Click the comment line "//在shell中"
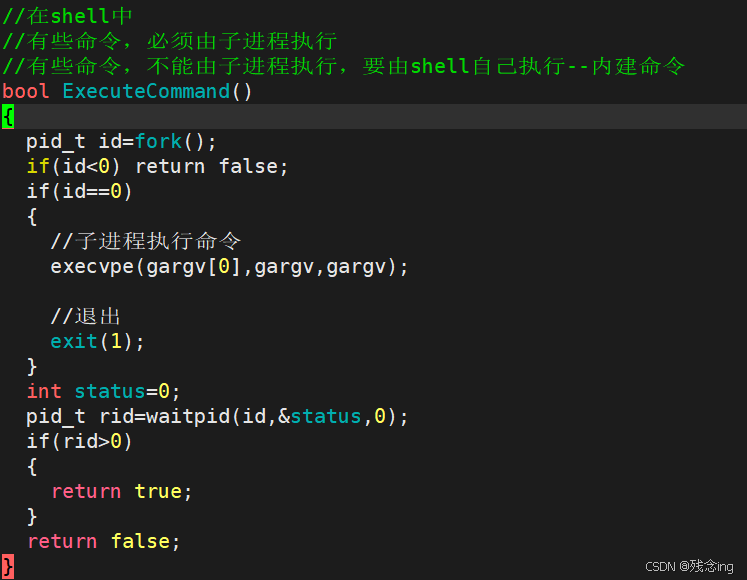 pos(67,16)
